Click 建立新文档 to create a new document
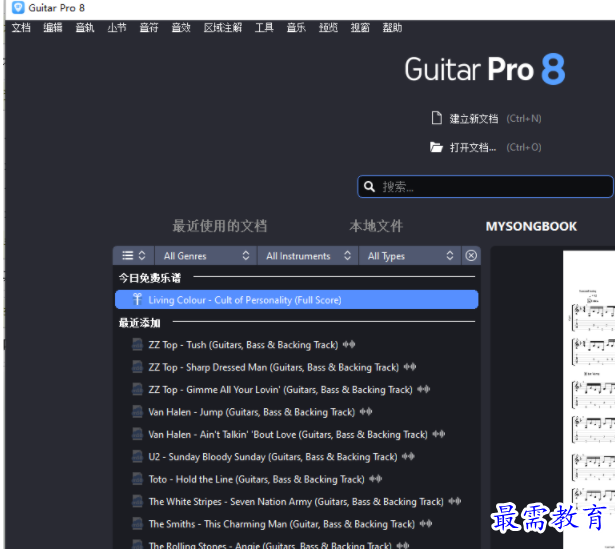 click(x=474, y=119)
